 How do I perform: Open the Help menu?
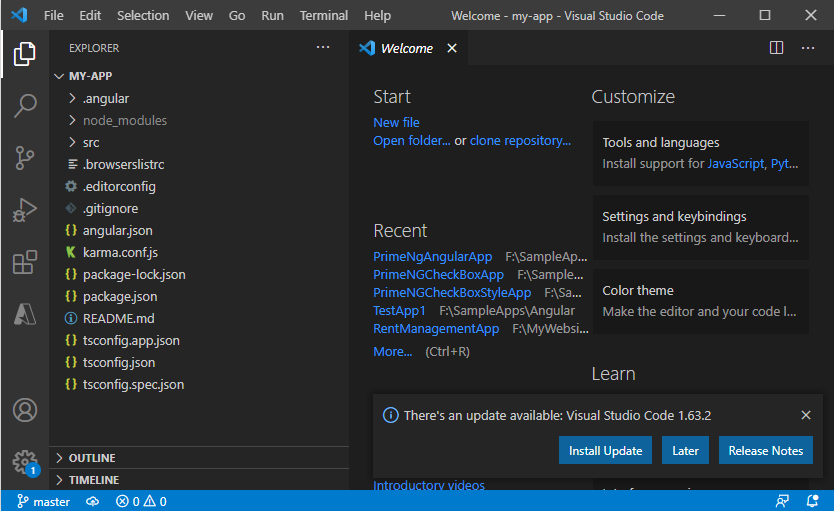point(377,15)
